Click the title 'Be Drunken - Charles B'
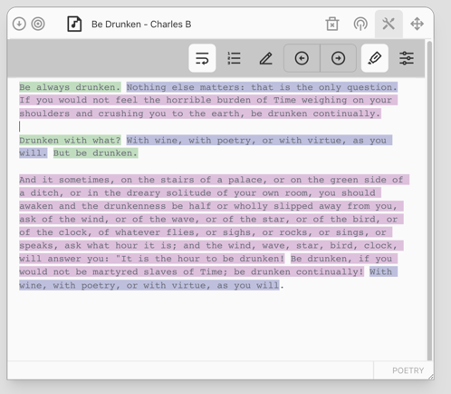The width and height of the screenshot is (451, 394). pos(141,24)
